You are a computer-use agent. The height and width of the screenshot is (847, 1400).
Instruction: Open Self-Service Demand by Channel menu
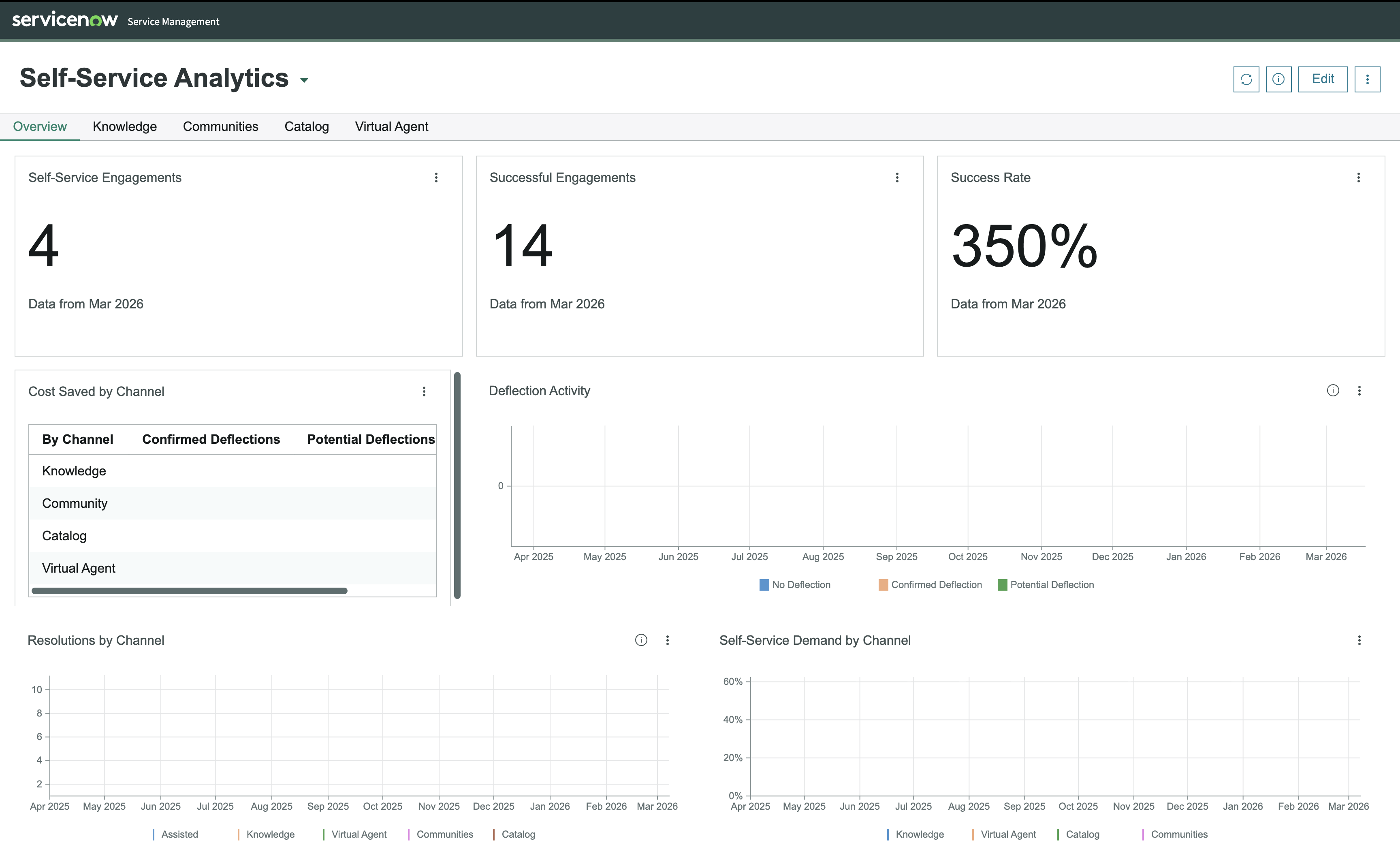click(1359, 640)
